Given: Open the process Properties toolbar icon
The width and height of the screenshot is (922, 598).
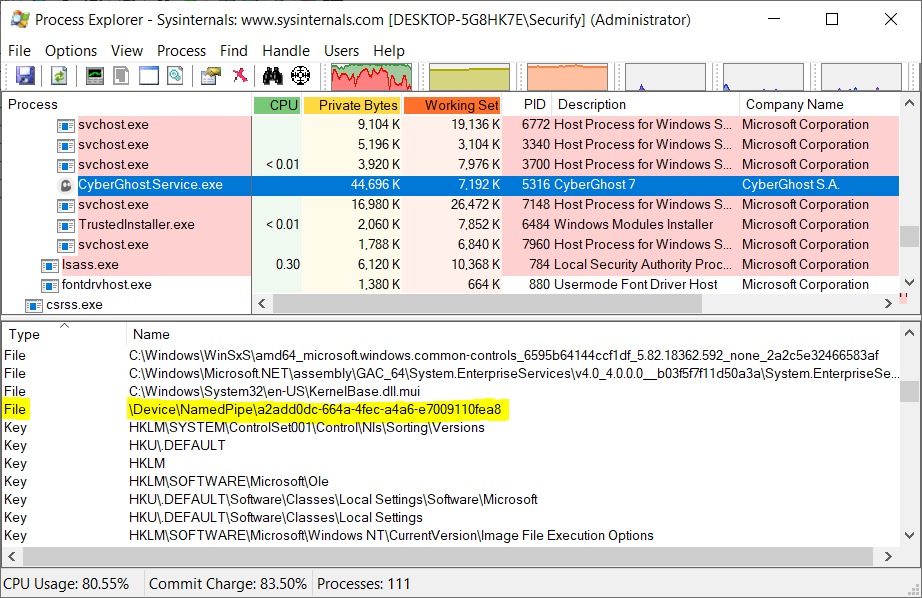Looking at the screenshot, I should [211, 75].
